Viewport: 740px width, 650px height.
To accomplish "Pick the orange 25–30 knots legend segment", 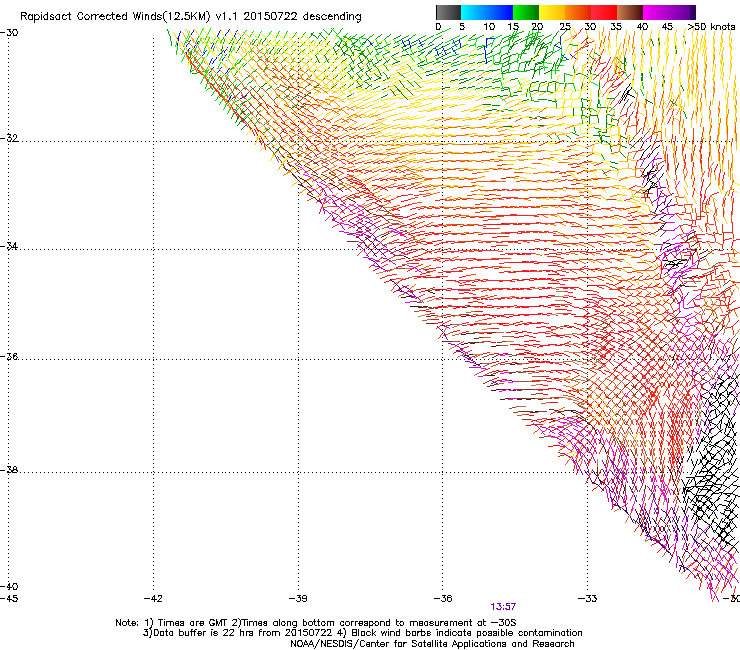I will click(578, 12).
